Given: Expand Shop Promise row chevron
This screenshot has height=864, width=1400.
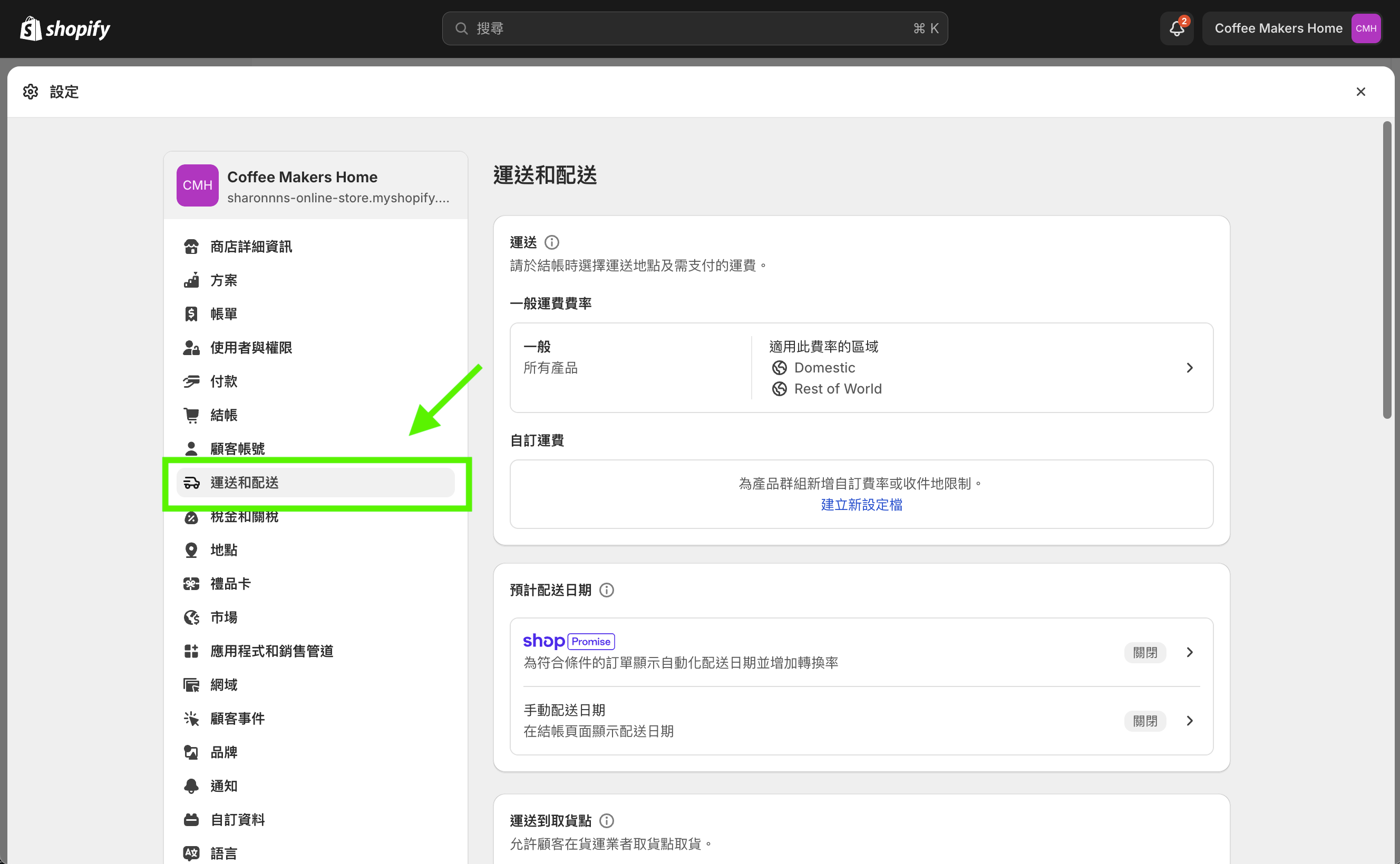Looking at the screenshot, I should click(1190, 653).
